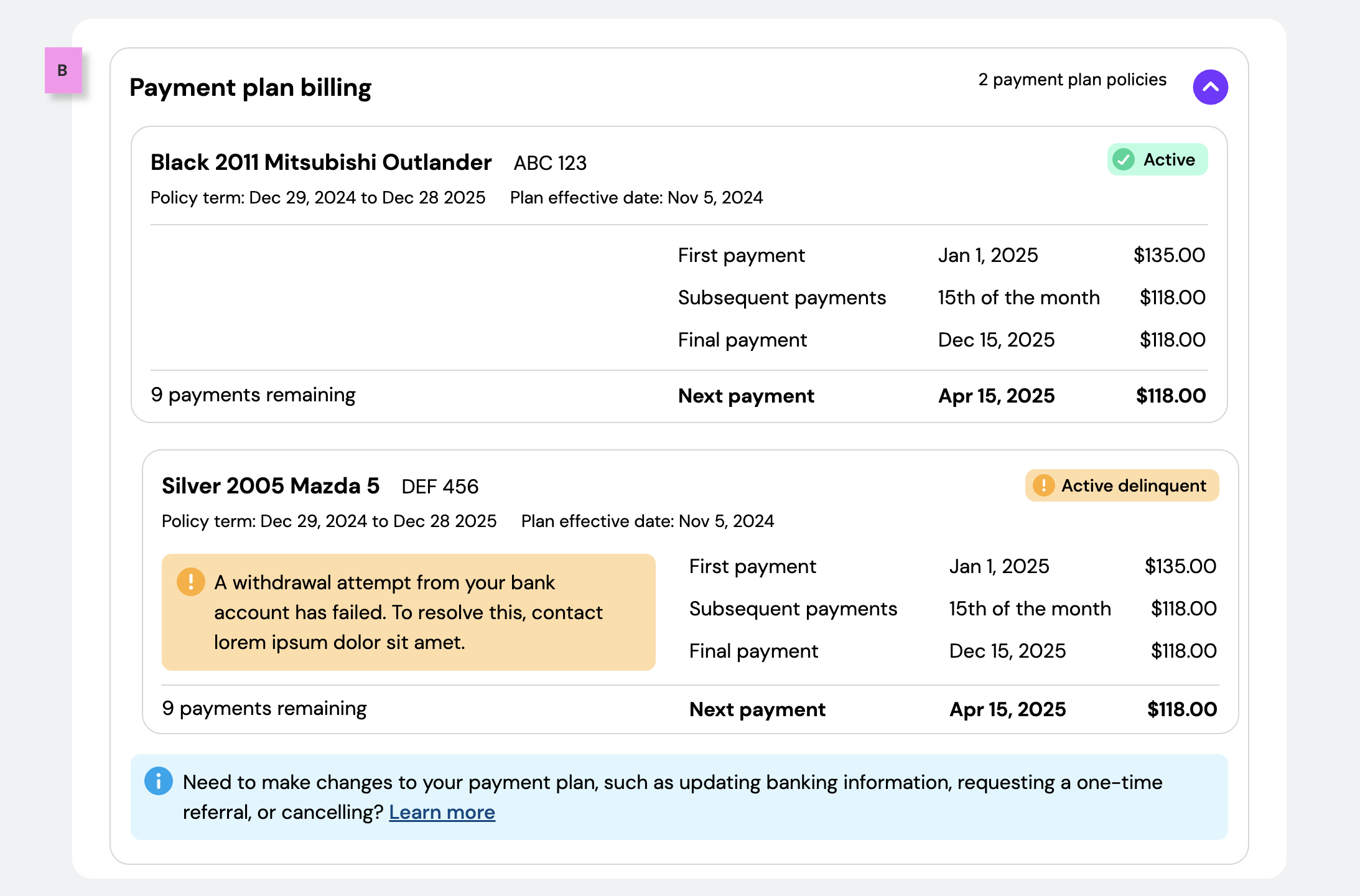Click the Mazda first payment $135.00 amount

click(x=1180, y=566)
